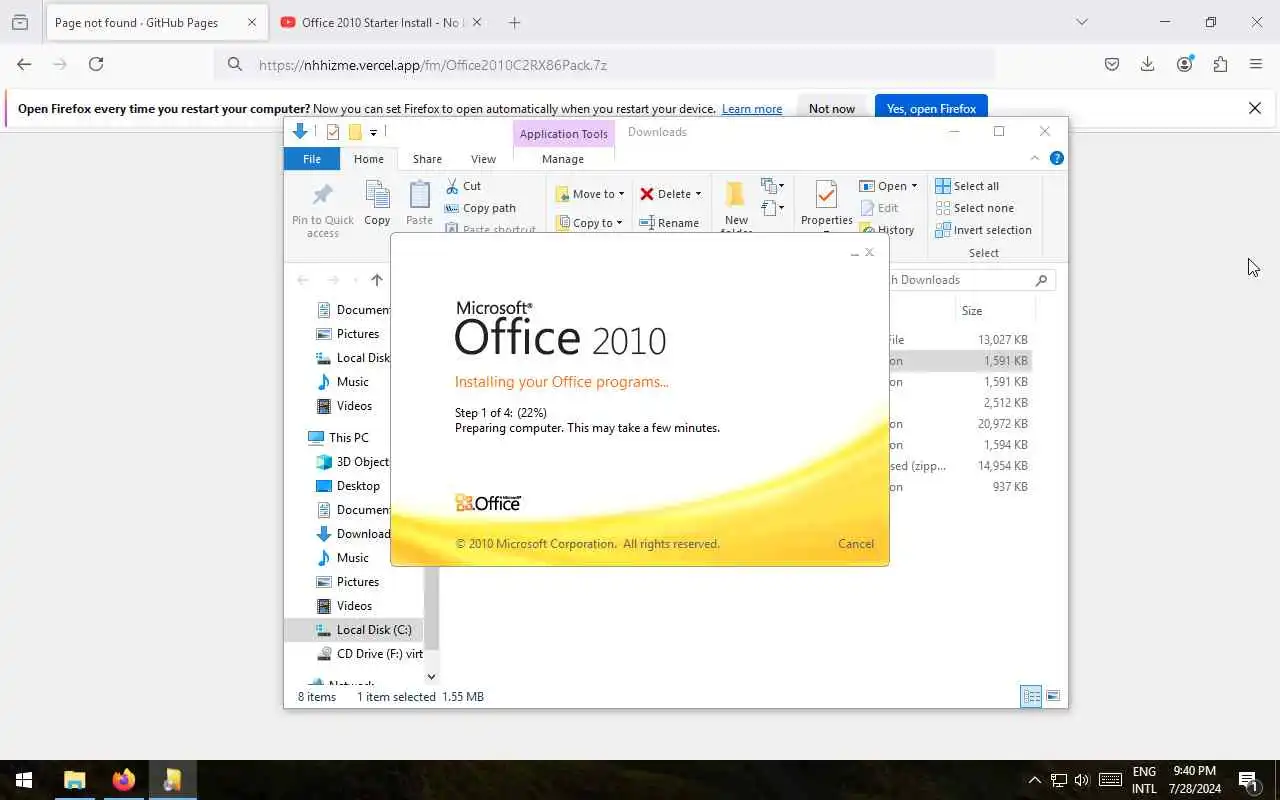Select Videos under This PC
Viewport: 1280px width, 800px height.
click(345, 606)
